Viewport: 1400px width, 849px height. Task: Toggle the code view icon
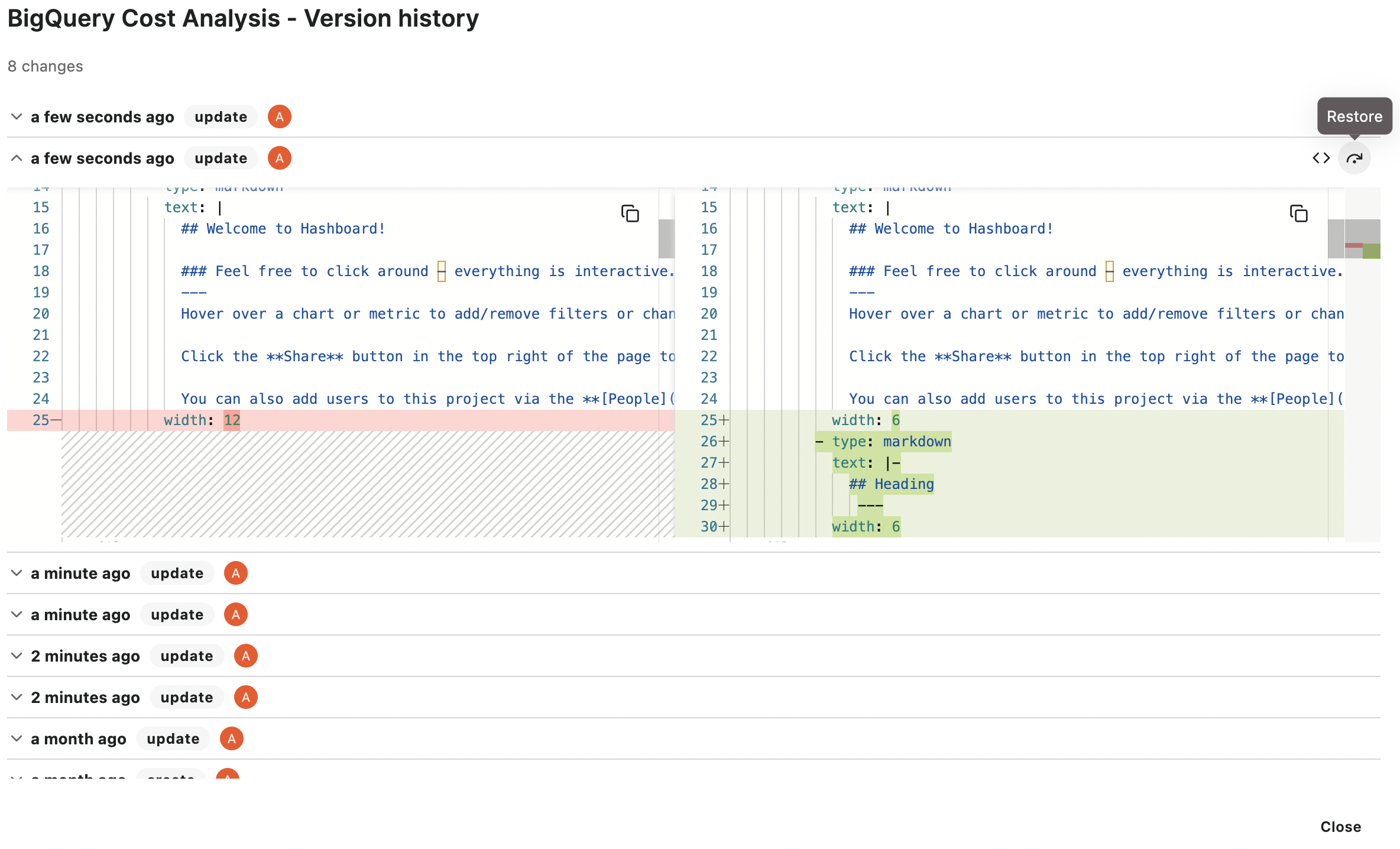pos(1321,158)
